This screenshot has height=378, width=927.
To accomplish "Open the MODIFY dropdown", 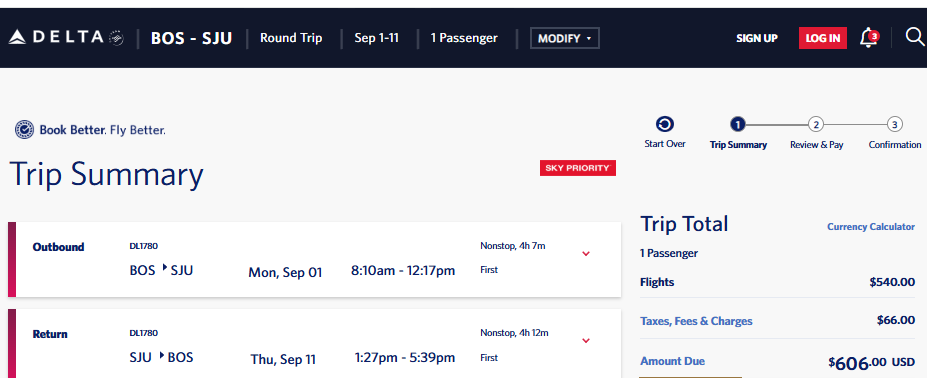I will pos(565,38).
